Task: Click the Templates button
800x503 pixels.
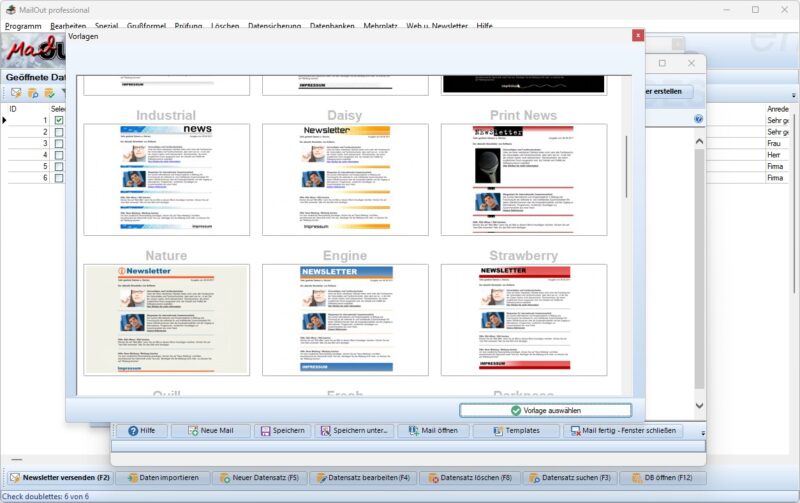Action: pyautogui.click(x=516, y=431)
